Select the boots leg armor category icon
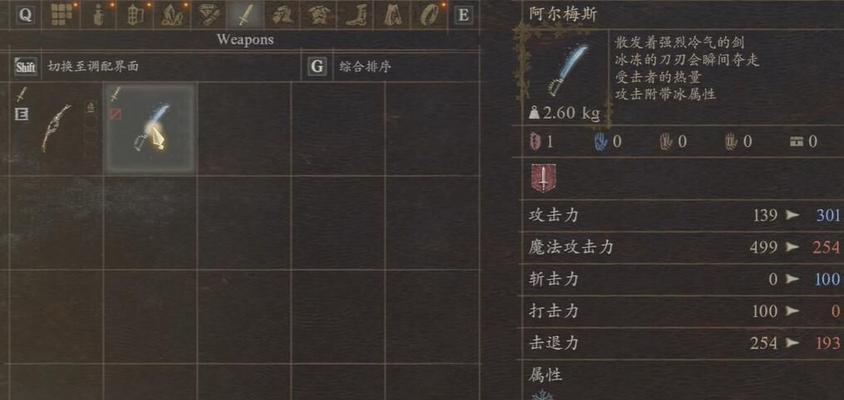The height and width of the screenshot is (400, 844). [354, 14]
